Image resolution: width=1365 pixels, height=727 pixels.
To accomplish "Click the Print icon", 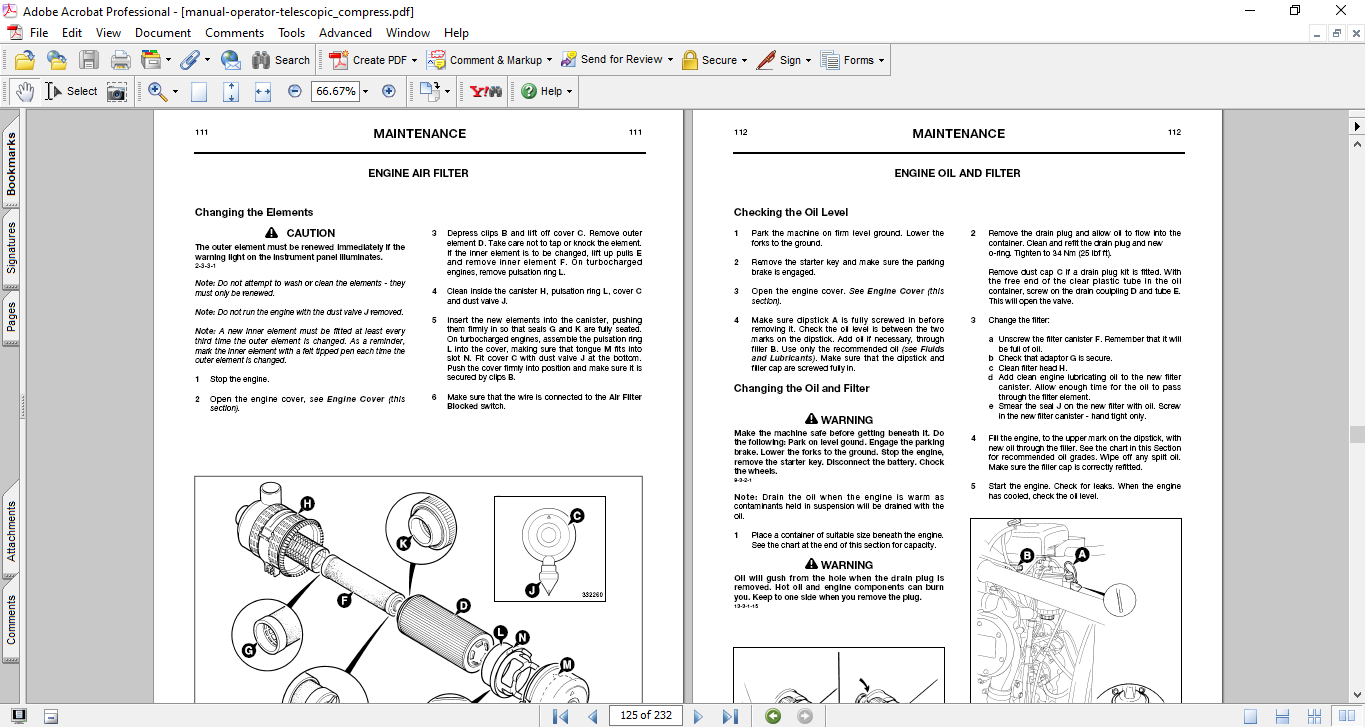I will 121,60.
